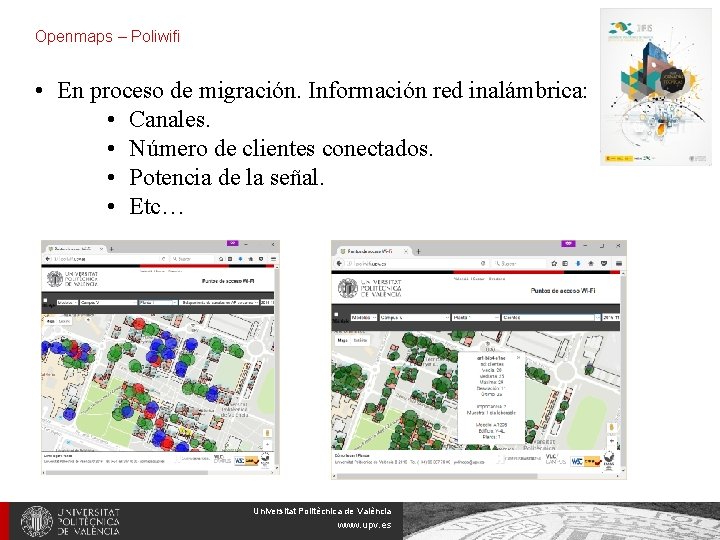This screenshot has height=540, width=720.
Task: Open Pocket icon in left browser toolbar
Action: (261, 259)
